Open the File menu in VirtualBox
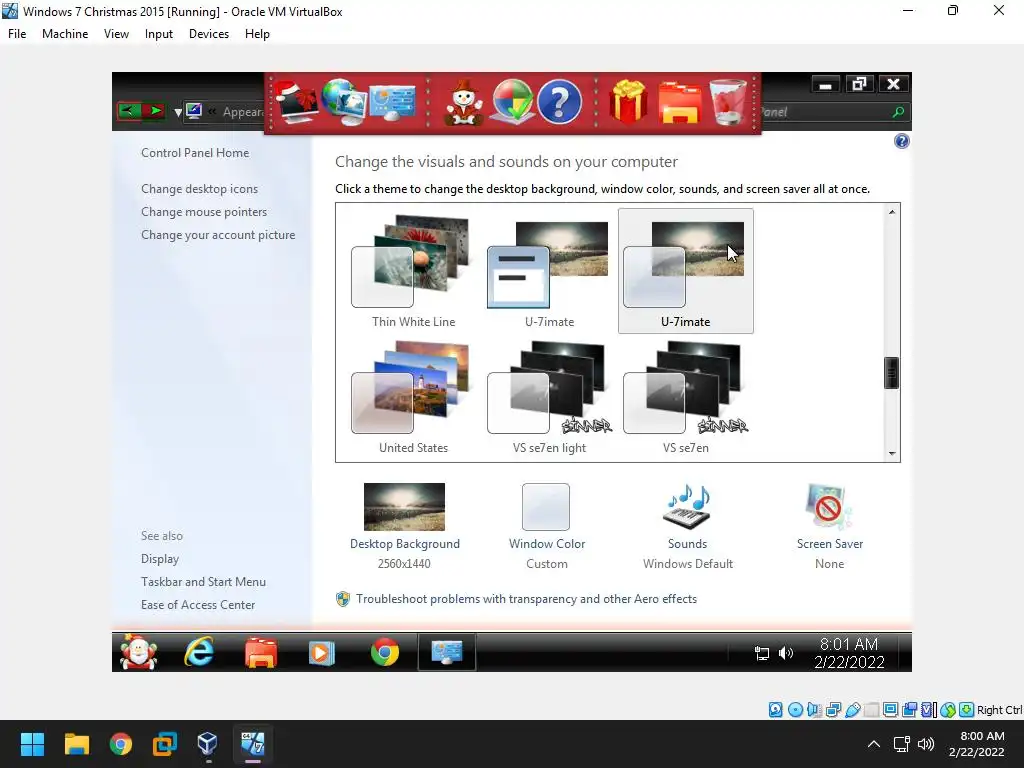Screen dimensions: 1024x768 [17, 34]
